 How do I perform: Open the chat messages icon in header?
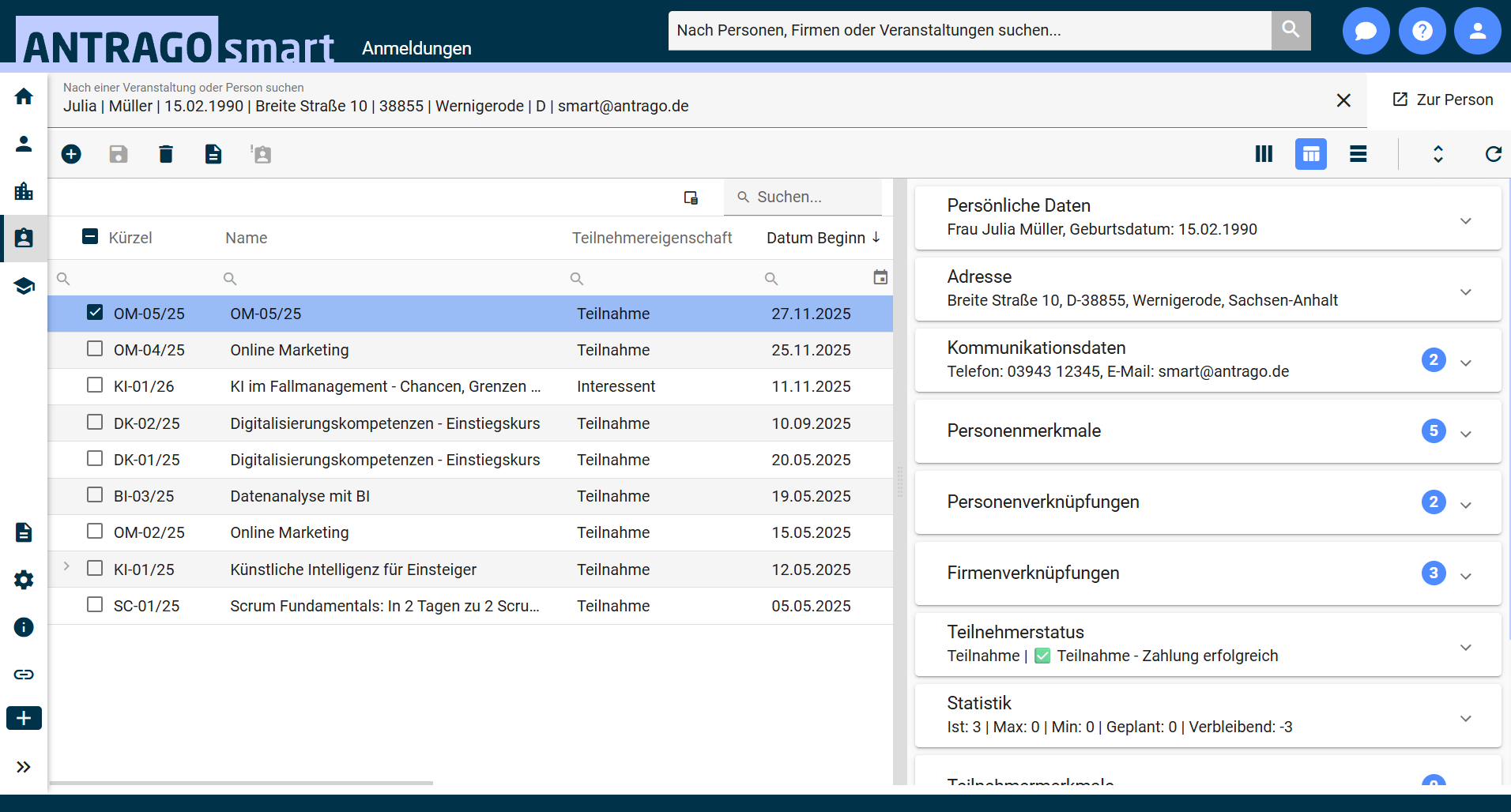coord(1366,31)
